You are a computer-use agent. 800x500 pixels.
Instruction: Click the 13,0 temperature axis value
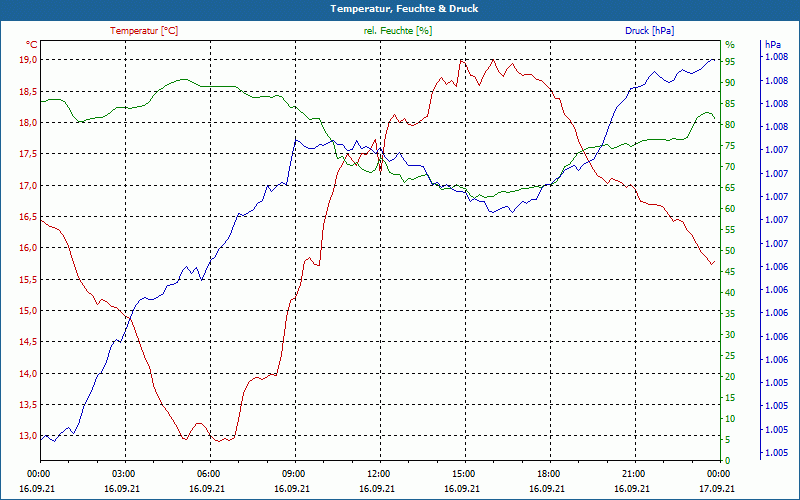click(x=29, y=436)
